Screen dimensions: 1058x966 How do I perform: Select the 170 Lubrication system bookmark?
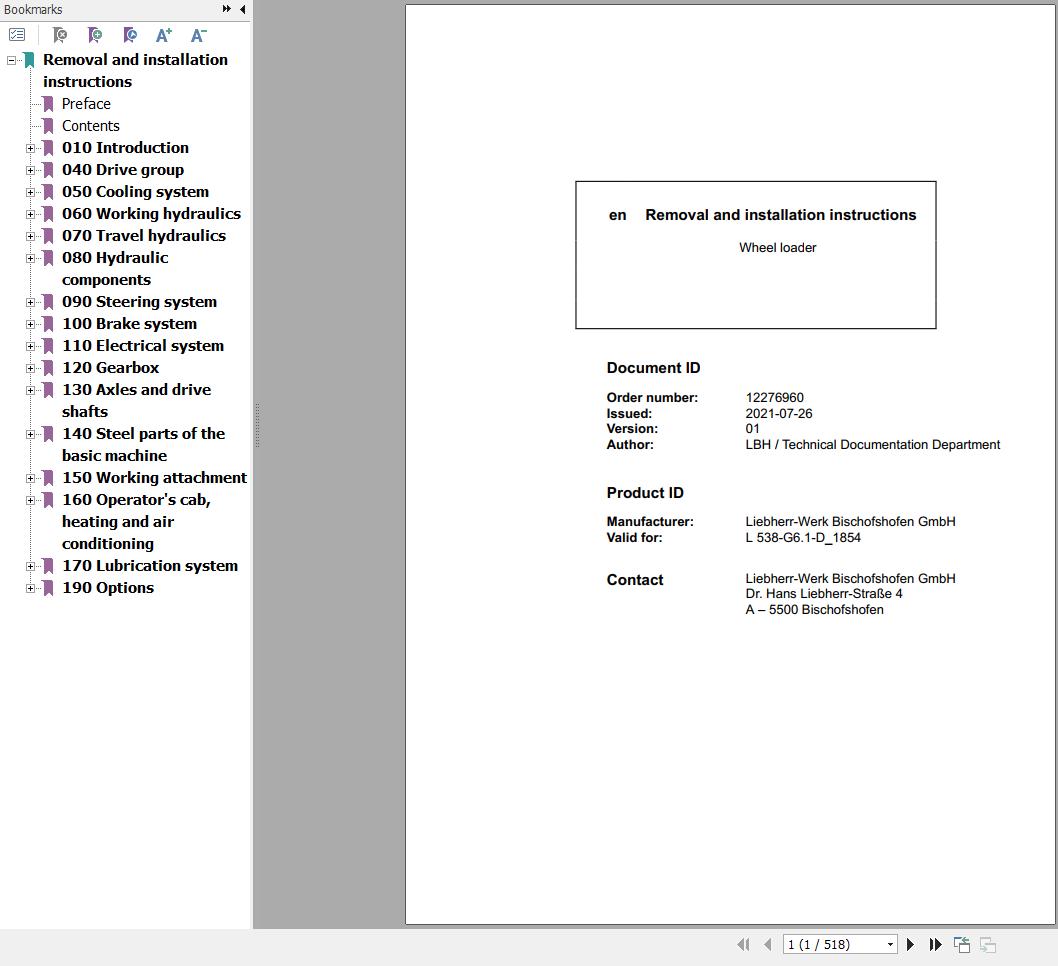(x=150, y=566)
